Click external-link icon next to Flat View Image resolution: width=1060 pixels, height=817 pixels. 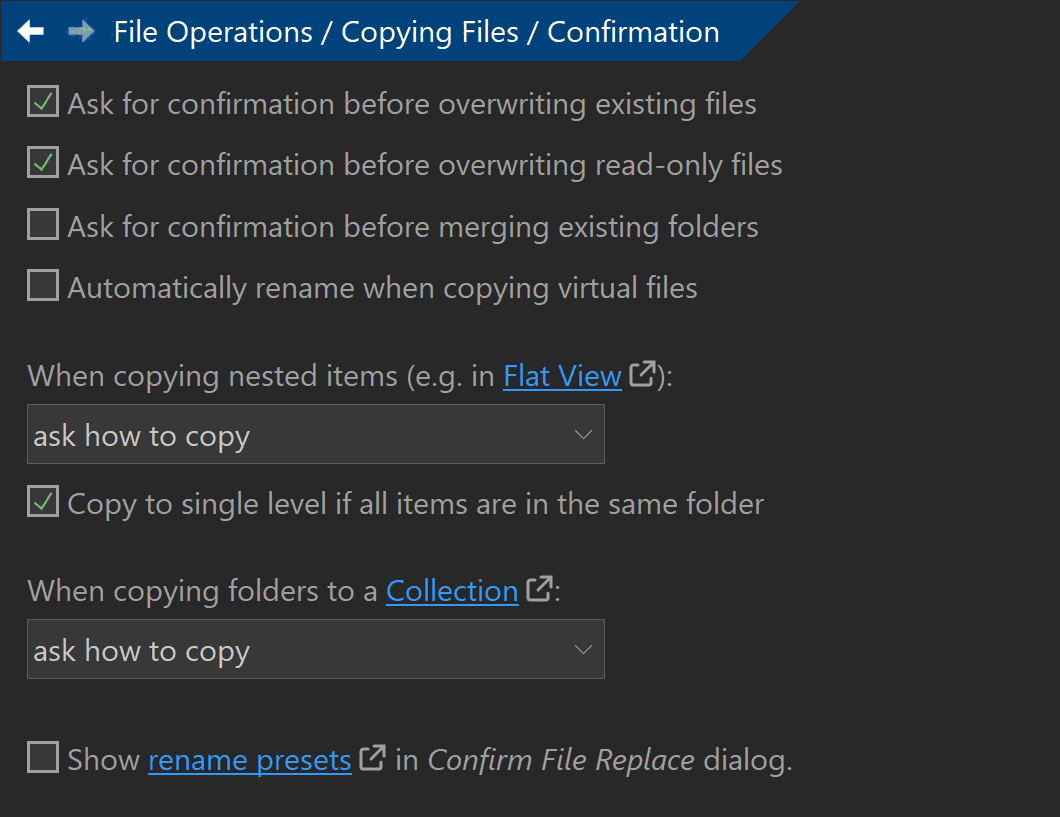(643, 374)
